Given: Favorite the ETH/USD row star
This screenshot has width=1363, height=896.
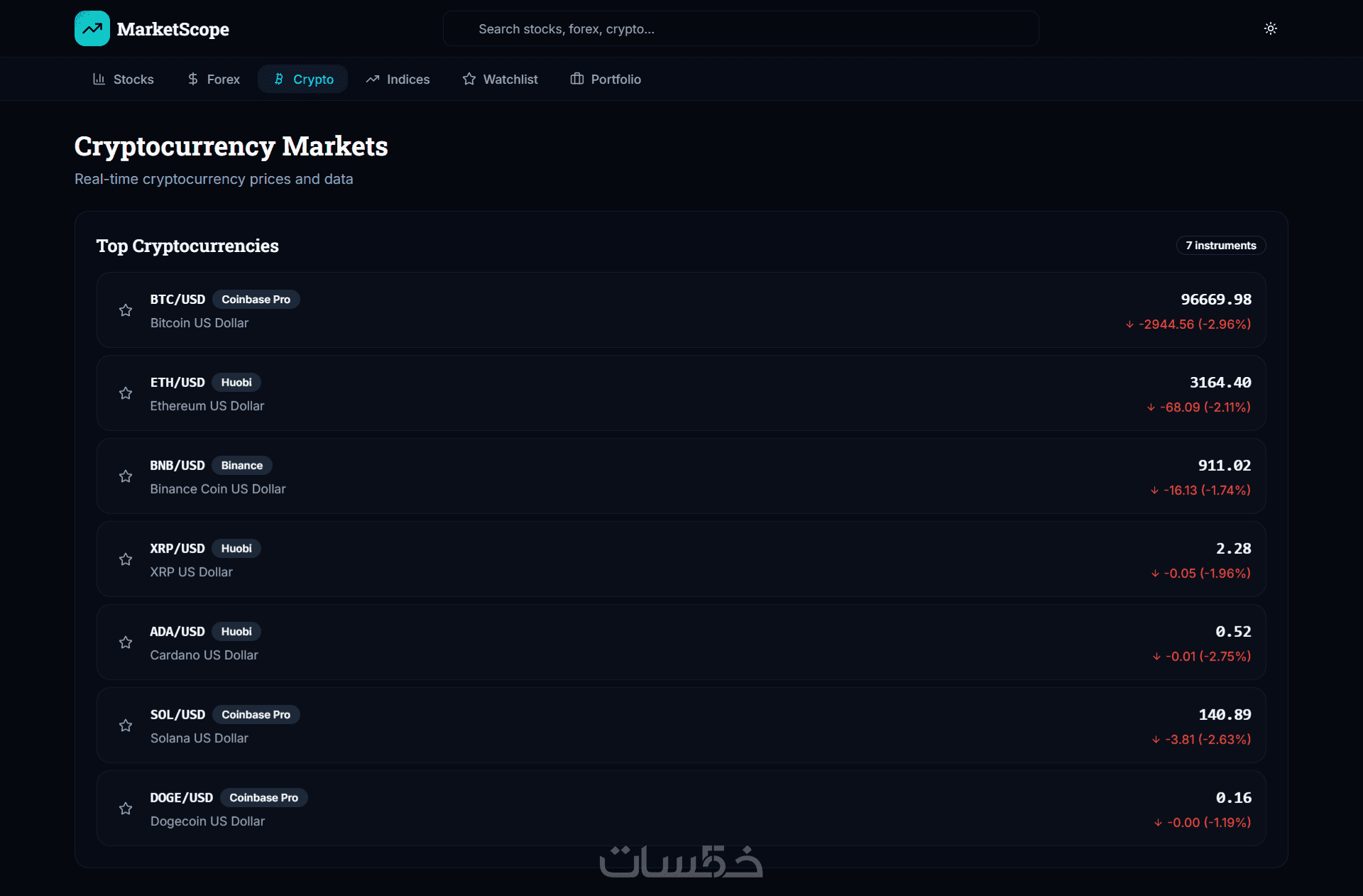Looking at the screenshot, I should pyautogui.click(x=126, y=393).
